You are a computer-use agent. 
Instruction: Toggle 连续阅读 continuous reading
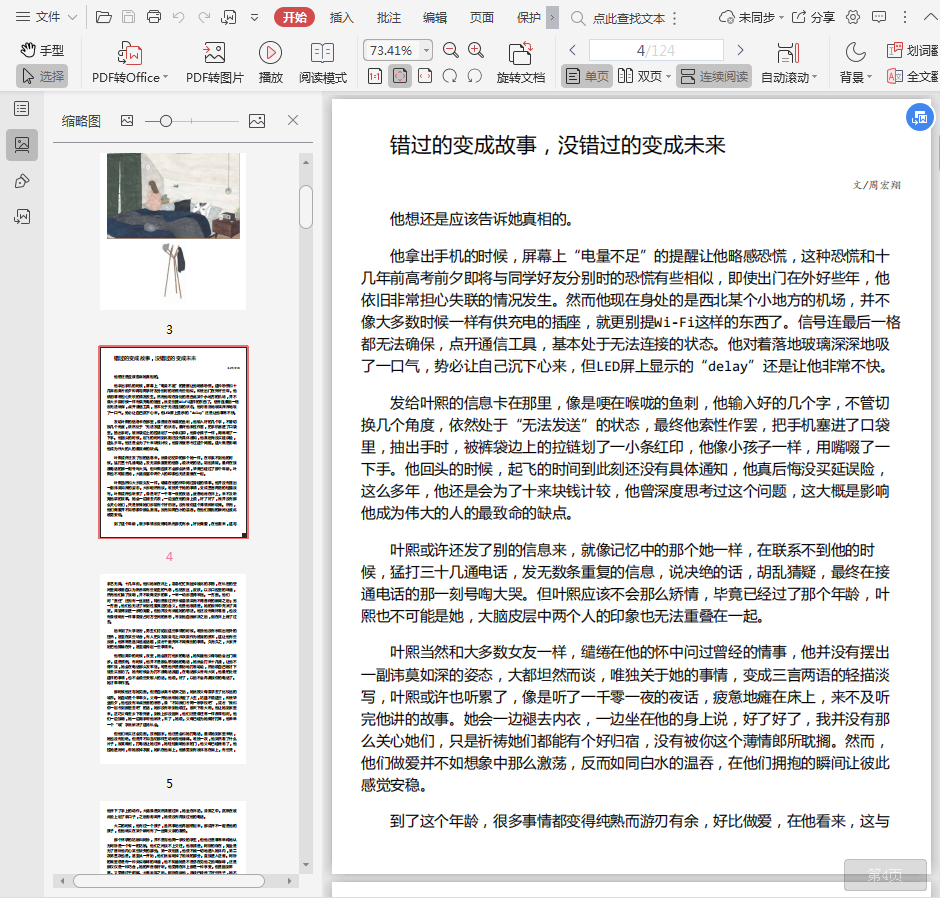click(x=715, y=76)
